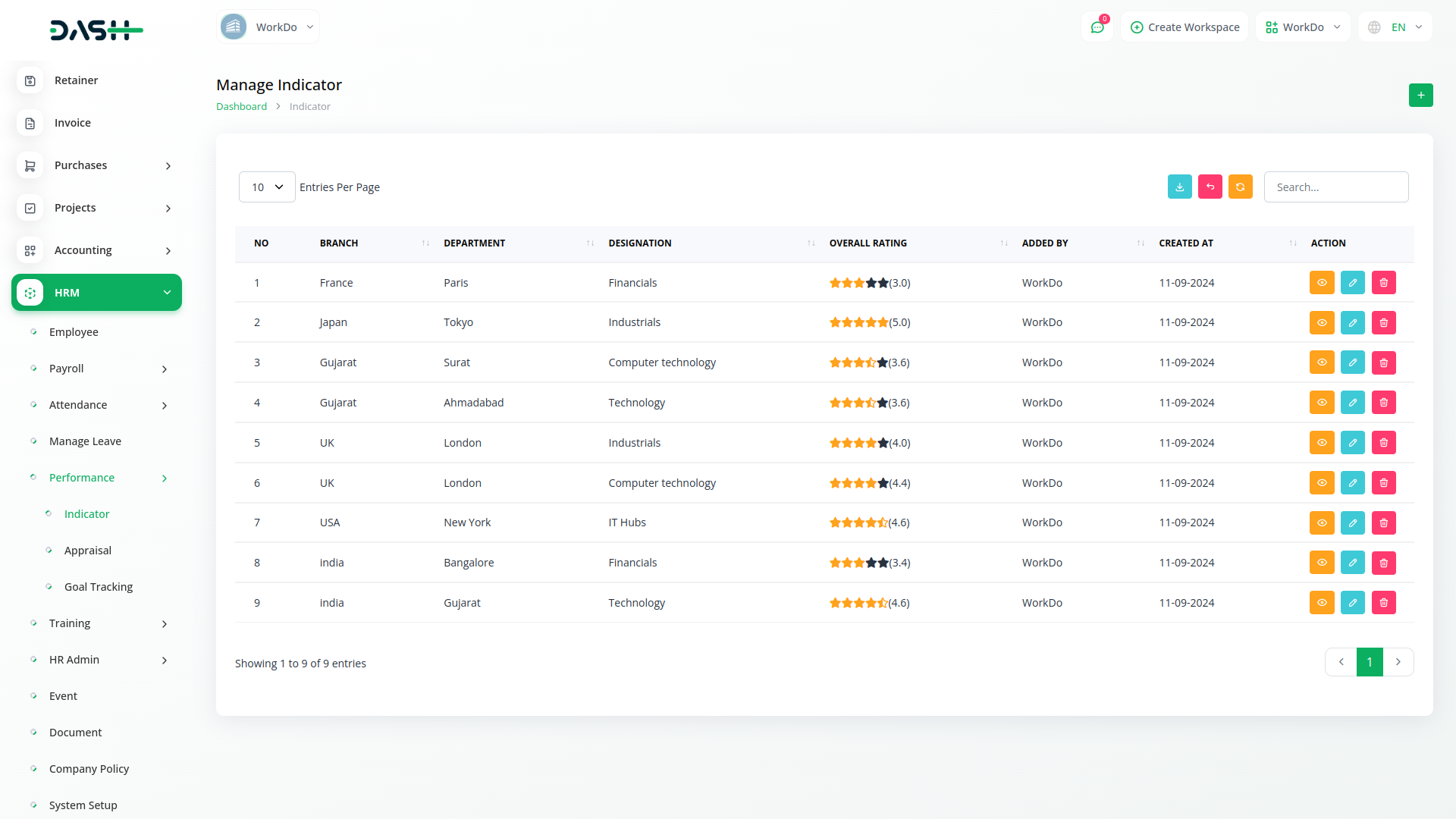View UK London Industrials with eye icon

(1321, 443)
